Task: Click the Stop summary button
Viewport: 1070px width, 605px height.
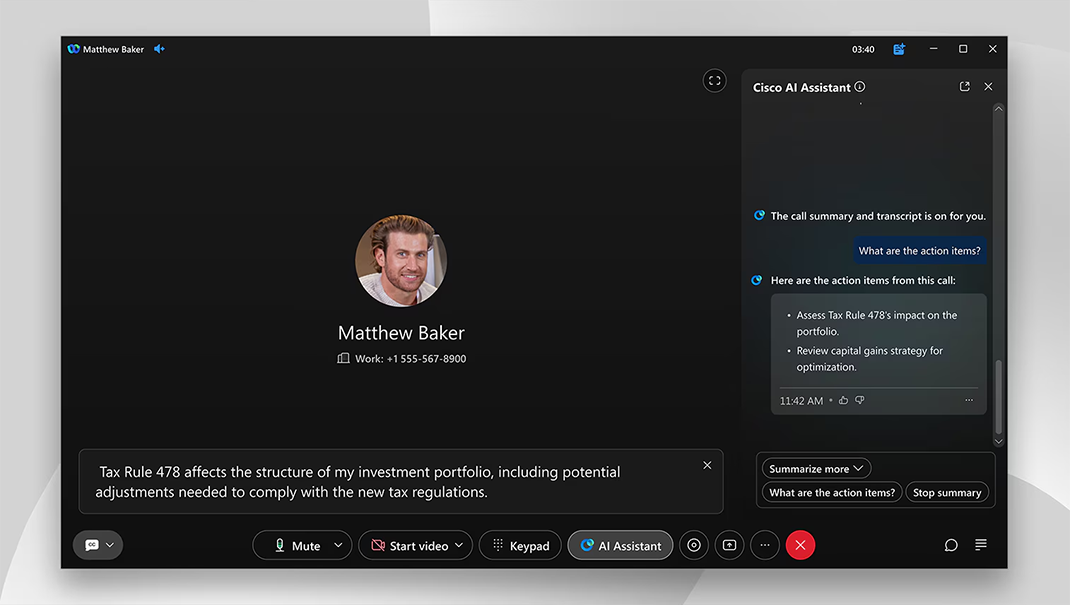Action: pos(947,492)
